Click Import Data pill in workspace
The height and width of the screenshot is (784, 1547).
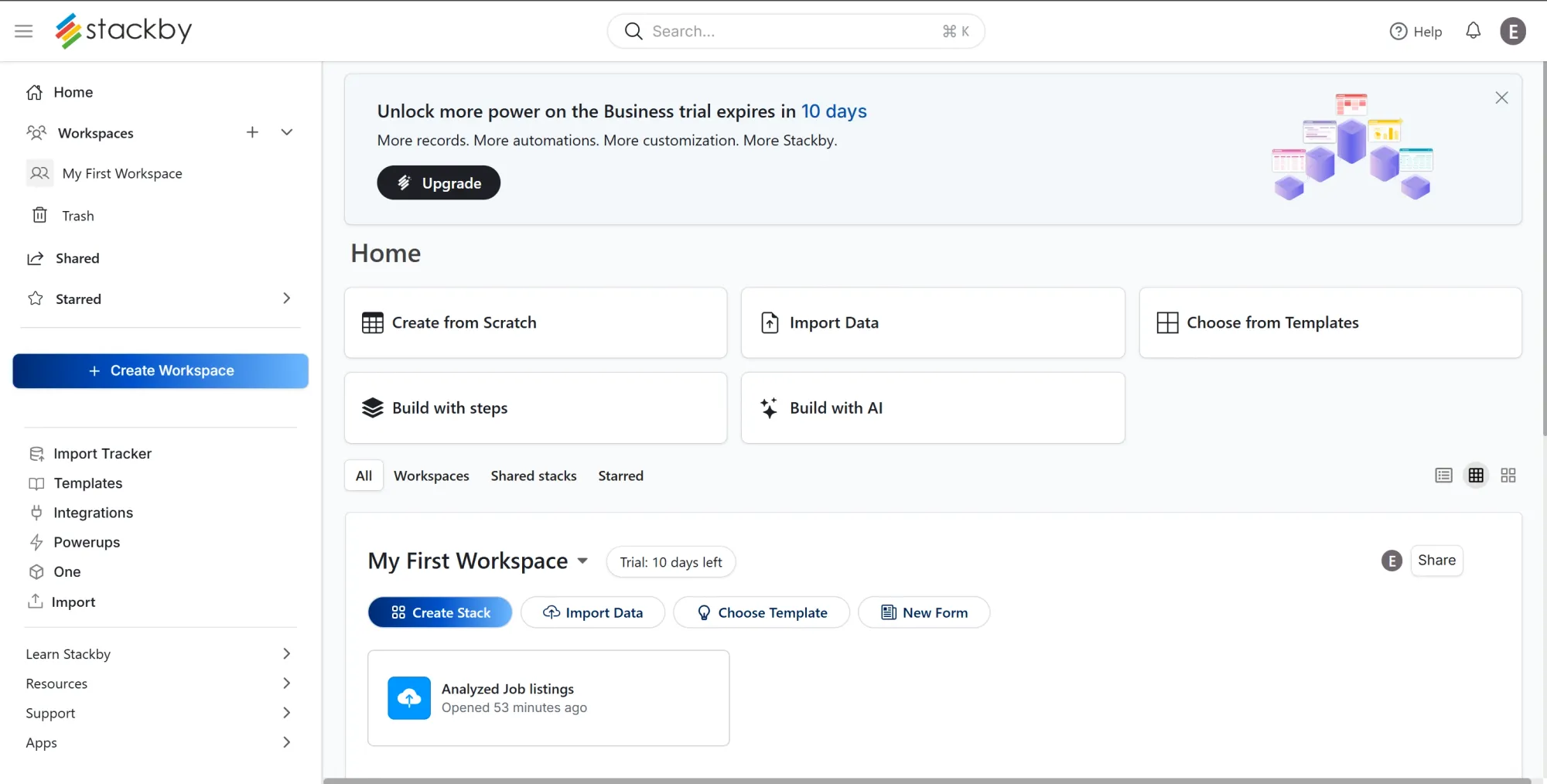tap(593, 612)
